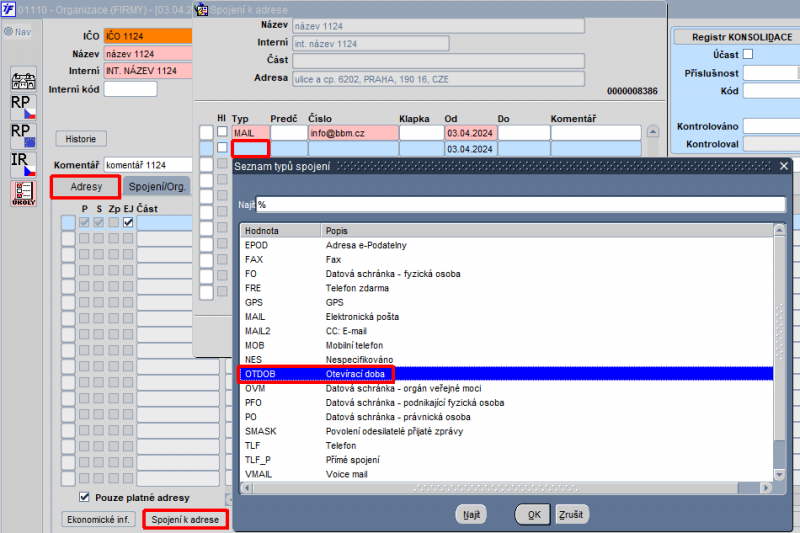The image size is (800, 533).
Task: Toggle the HI checkbox on MAIL row
Action: click(222, 132)
